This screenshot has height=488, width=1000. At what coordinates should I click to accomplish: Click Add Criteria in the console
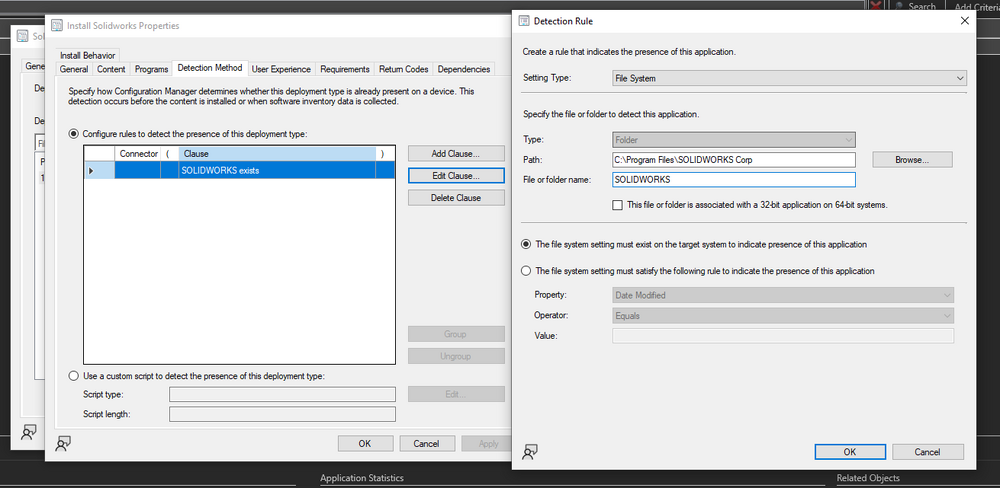[976, 7]
